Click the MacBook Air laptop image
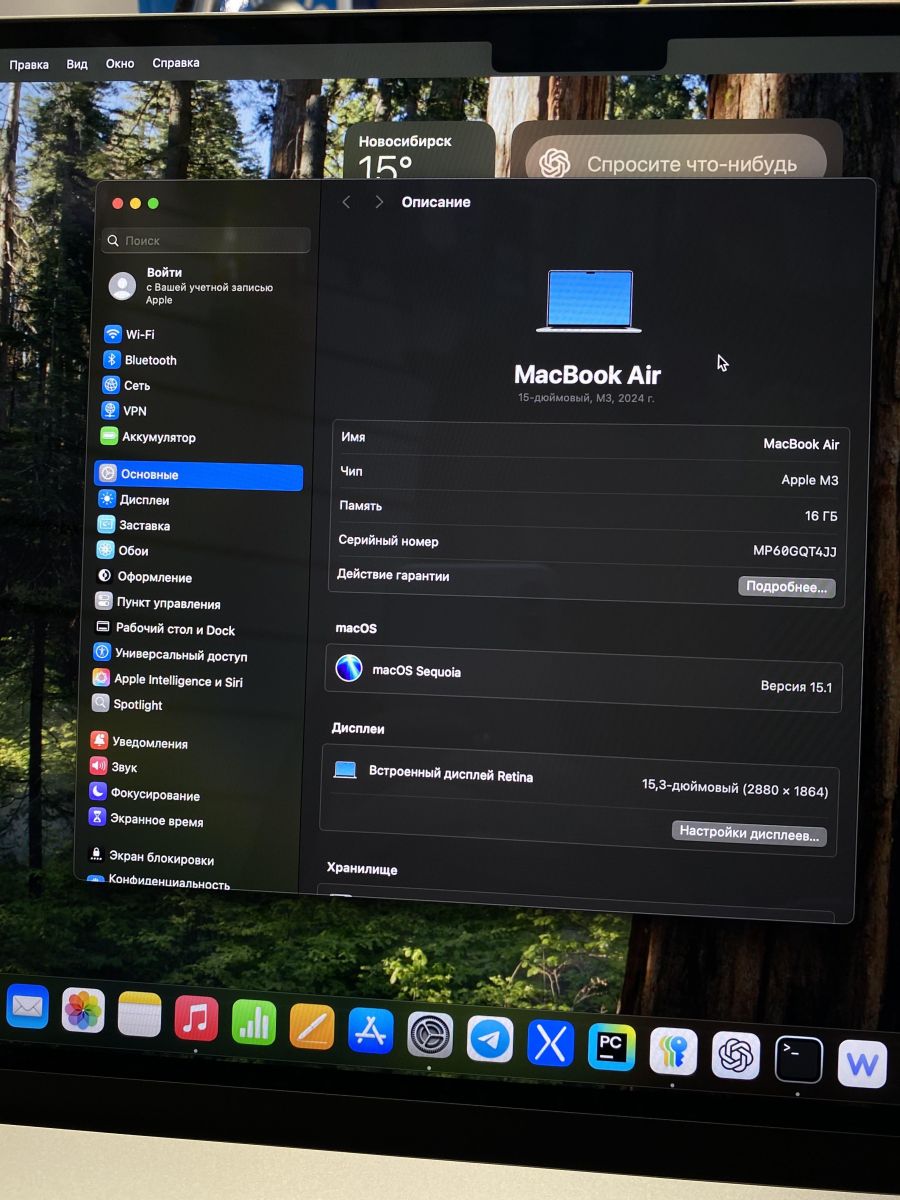Screen dimensions: 900x1200 589,300
